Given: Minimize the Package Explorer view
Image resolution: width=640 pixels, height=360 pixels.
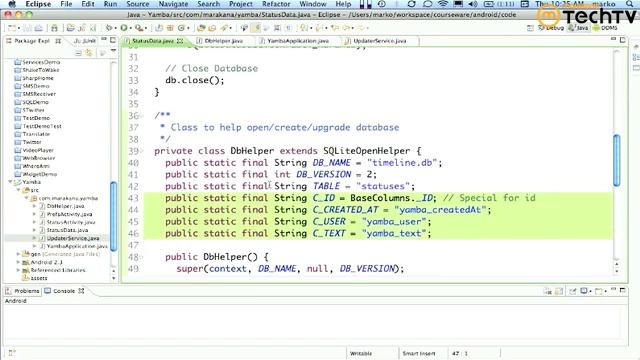Looking at the screenshot, I should [x=104, y=40].
